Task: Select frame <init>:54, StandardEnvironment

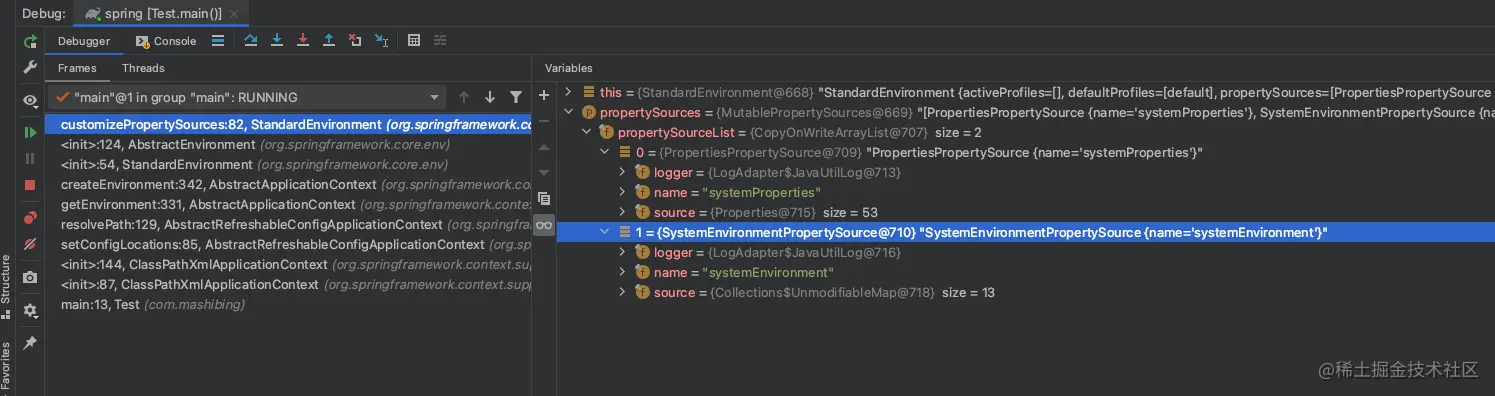Action: tap(289, 165)
